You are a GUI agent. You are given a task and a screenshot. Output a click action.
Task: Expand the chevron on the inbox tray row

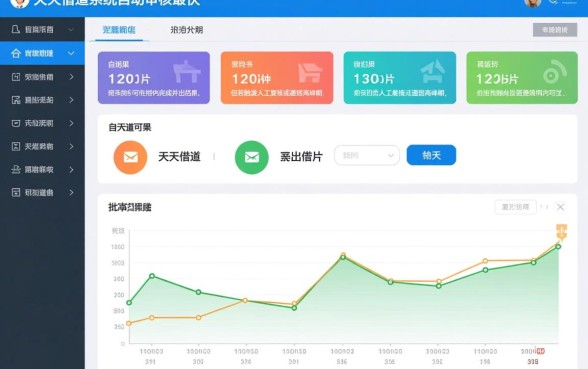[x=71, y=123]
